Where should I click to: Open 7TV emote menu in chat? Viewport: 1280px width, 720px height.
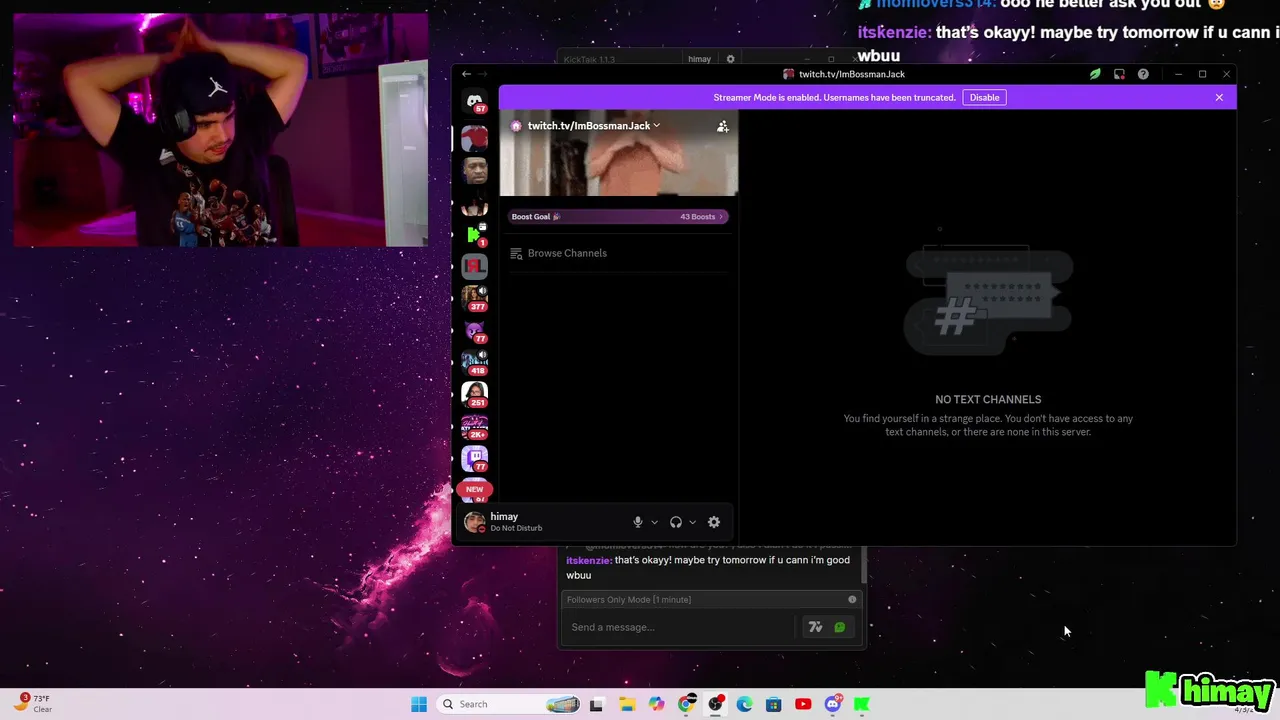[x=815, y=627]
